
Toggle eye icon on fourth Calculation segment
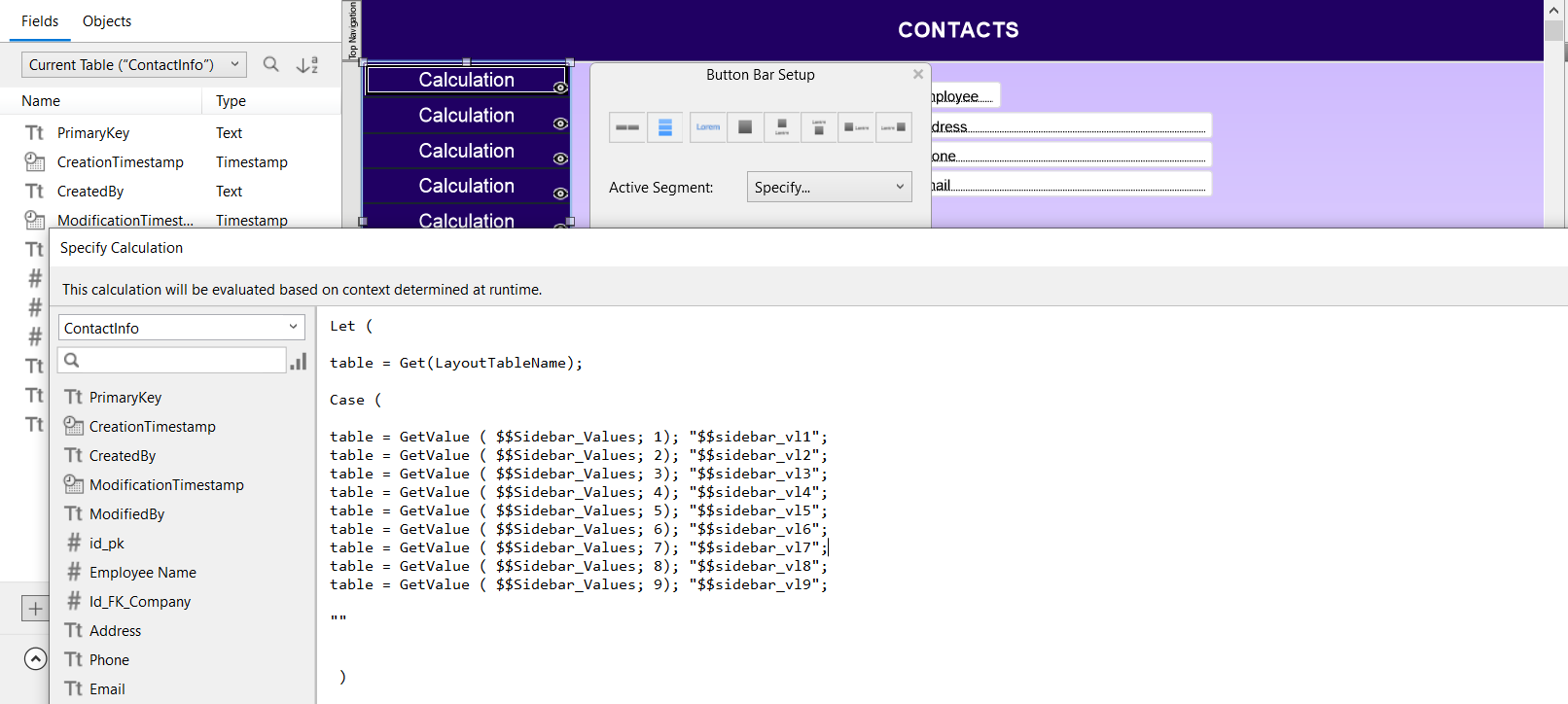(560, 194)
